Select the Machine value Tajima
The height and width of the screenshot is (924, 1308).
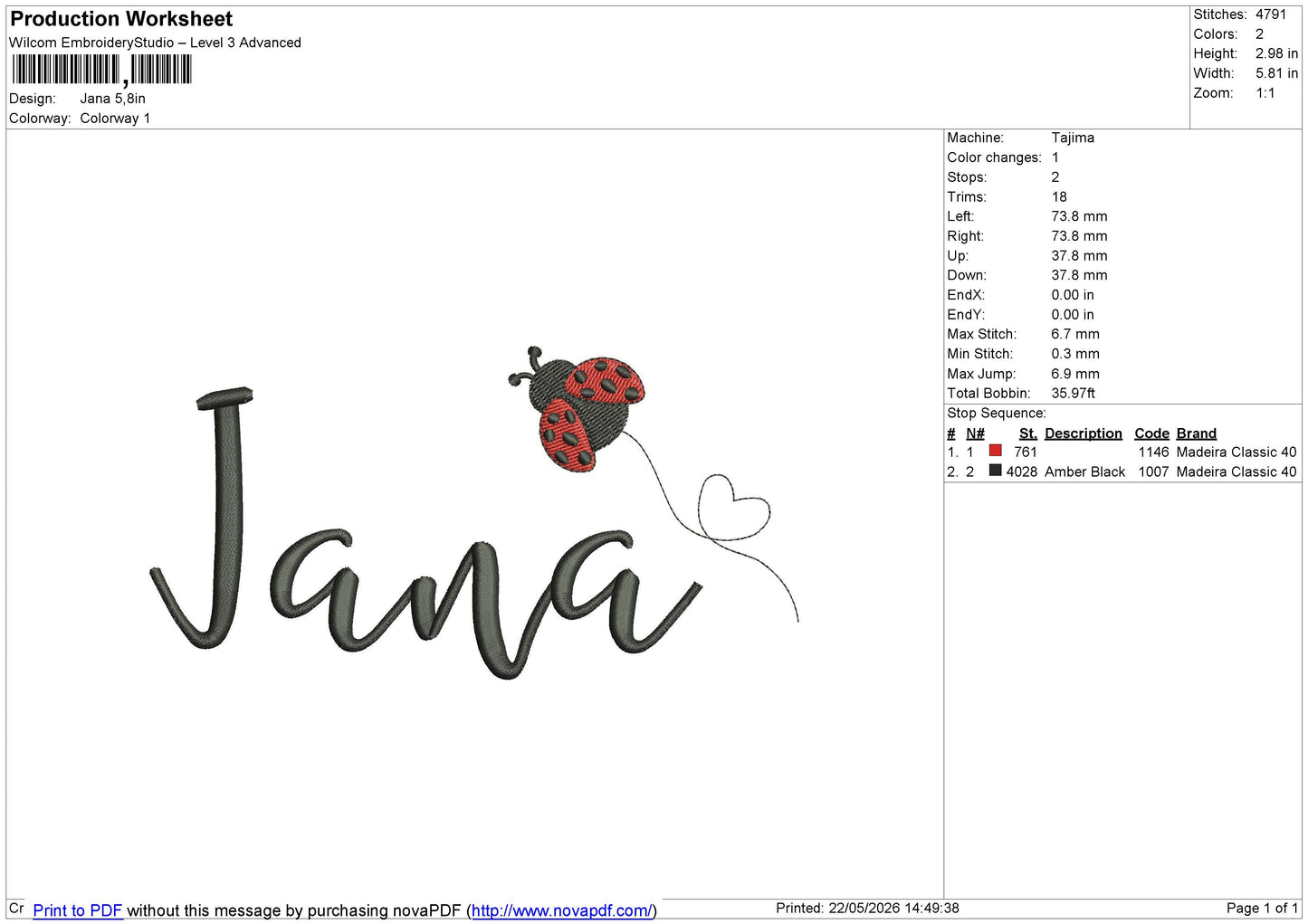click(x=1073, y=138)
